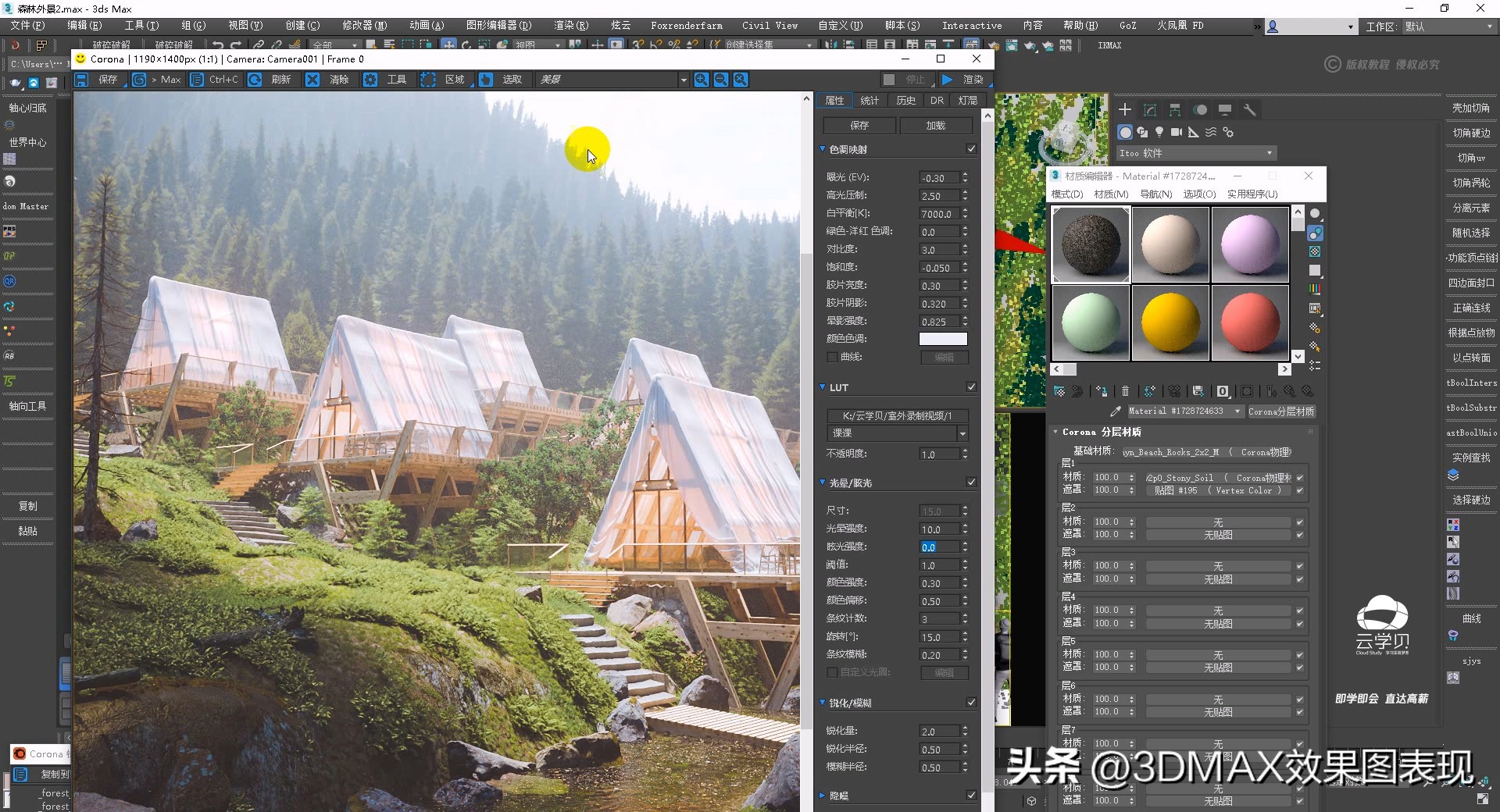Collapse the Corona 分层材质 rollout
The width and height of the screenshot is (1500, 812).
click(1056, 432)
